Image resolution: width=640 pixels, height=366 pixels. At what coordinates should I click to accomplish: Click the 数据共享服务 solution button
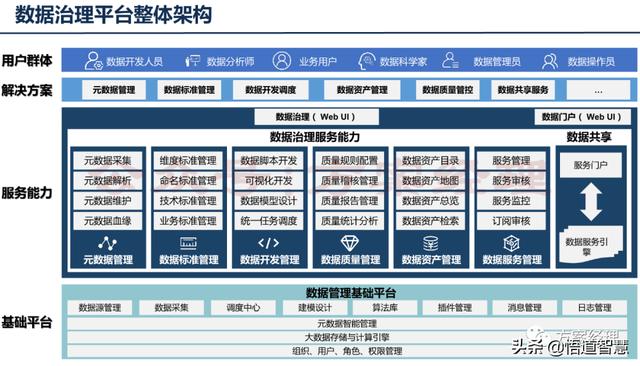[523, 90]
